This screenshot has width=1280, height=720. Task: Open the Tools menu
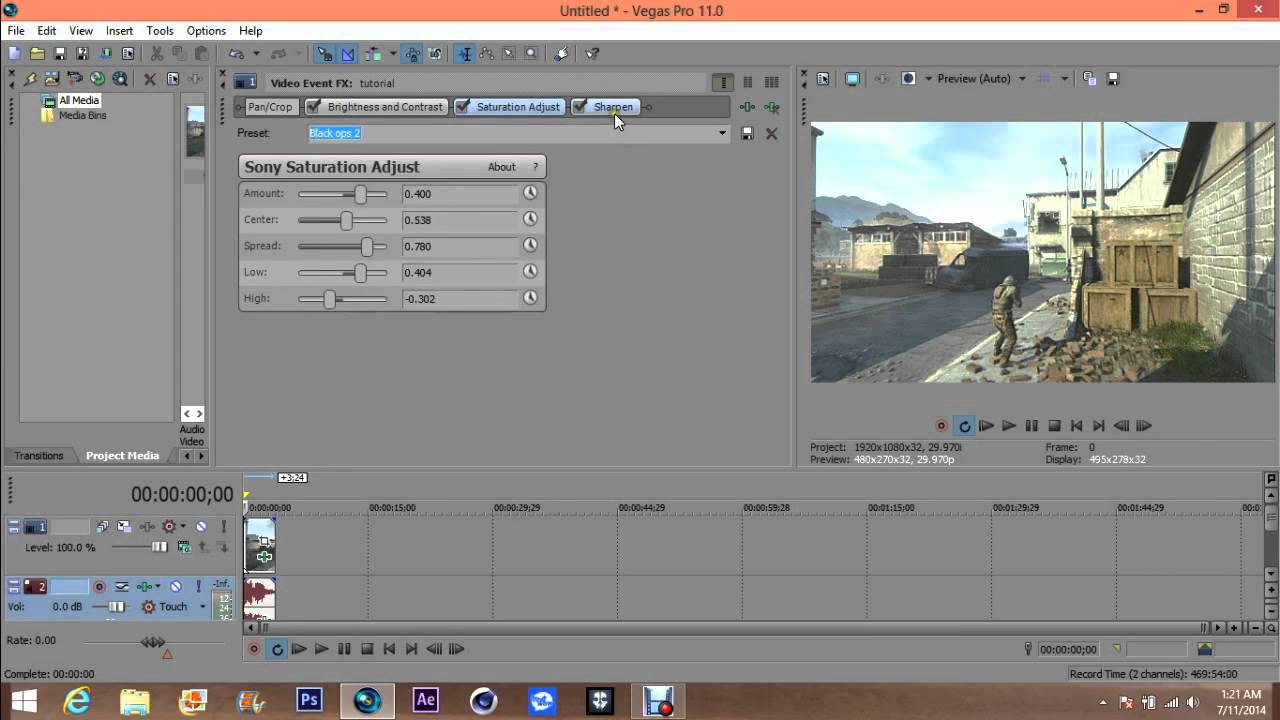point(160,31)
